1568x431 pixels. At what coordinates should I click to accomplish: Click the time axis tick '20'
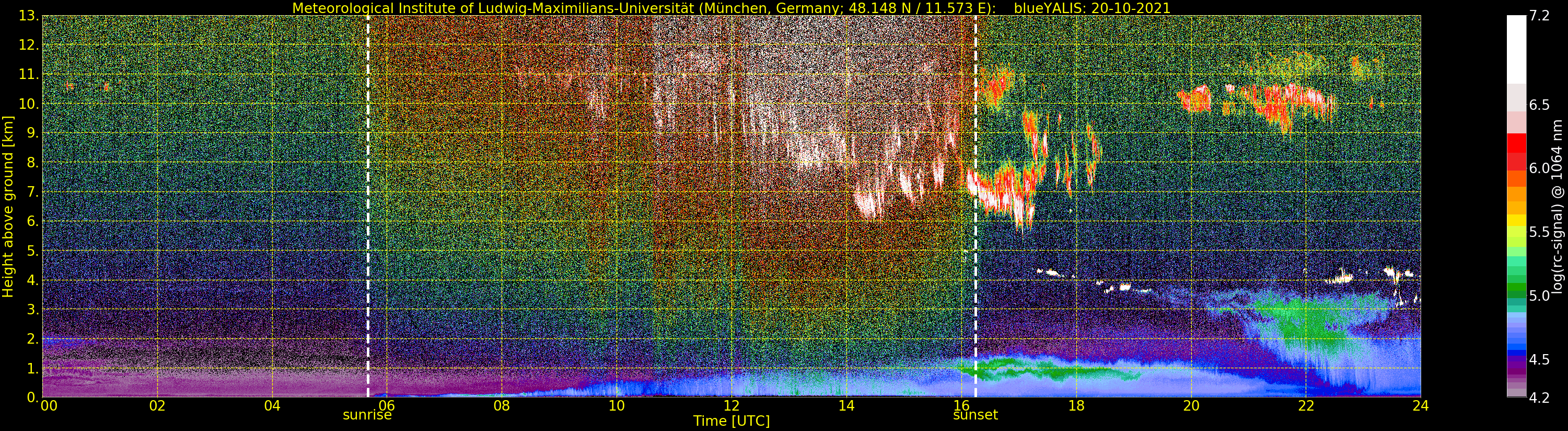pos(1191,406)
